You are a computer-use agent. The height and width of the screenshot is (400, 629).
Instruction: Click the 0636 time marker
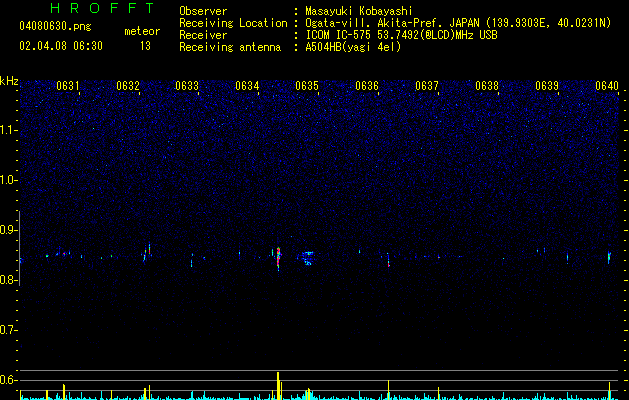click(x=367, y=86)
